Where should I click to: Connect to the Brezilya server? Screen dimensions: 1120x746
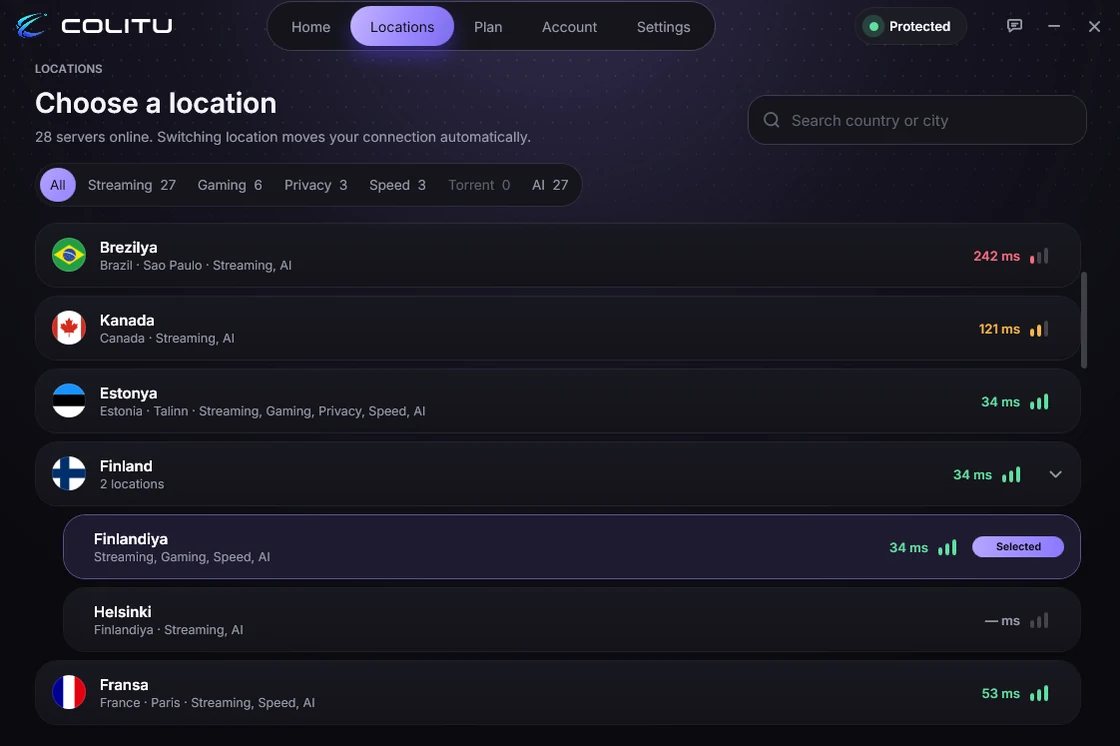[x=557, y=255]
